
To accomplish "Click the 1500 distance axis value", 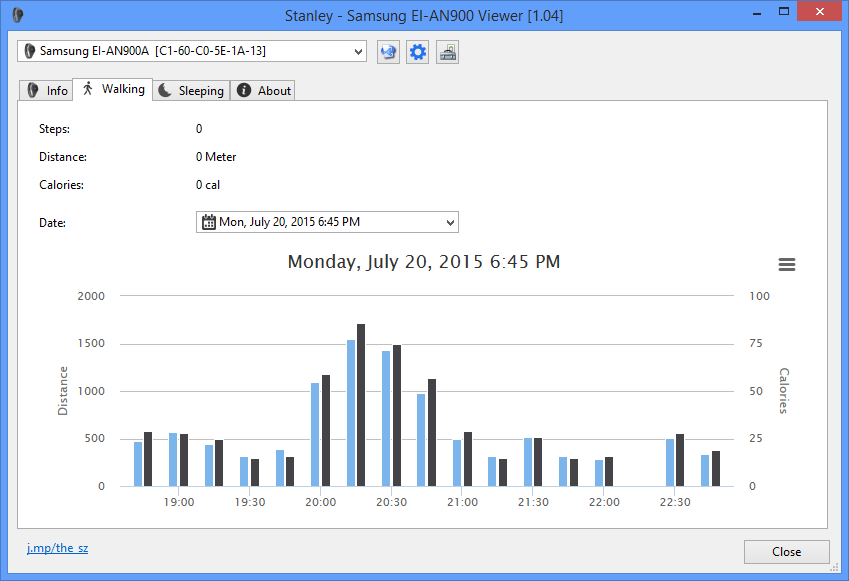I will pyautogui.click(x=91, y=343).
